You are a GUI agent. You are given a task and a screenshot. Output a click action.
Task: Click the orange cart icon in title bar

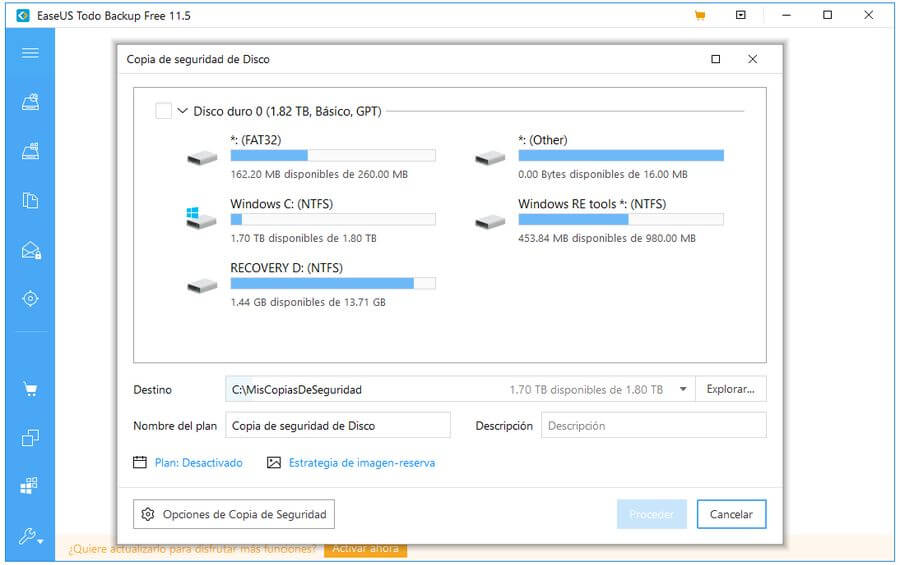700,16
